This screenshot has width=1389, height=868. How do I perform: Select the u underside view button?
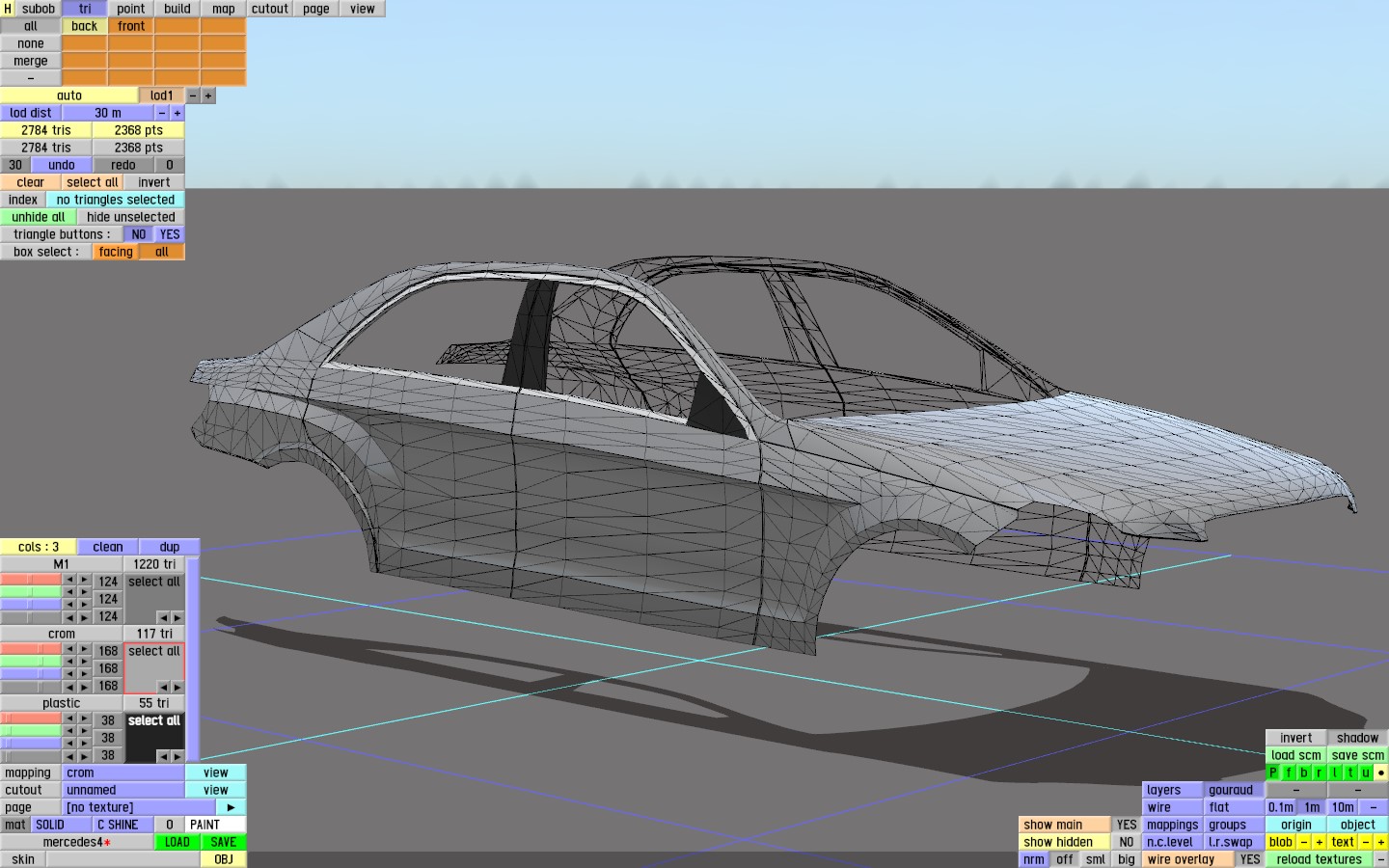(1366, 773)
